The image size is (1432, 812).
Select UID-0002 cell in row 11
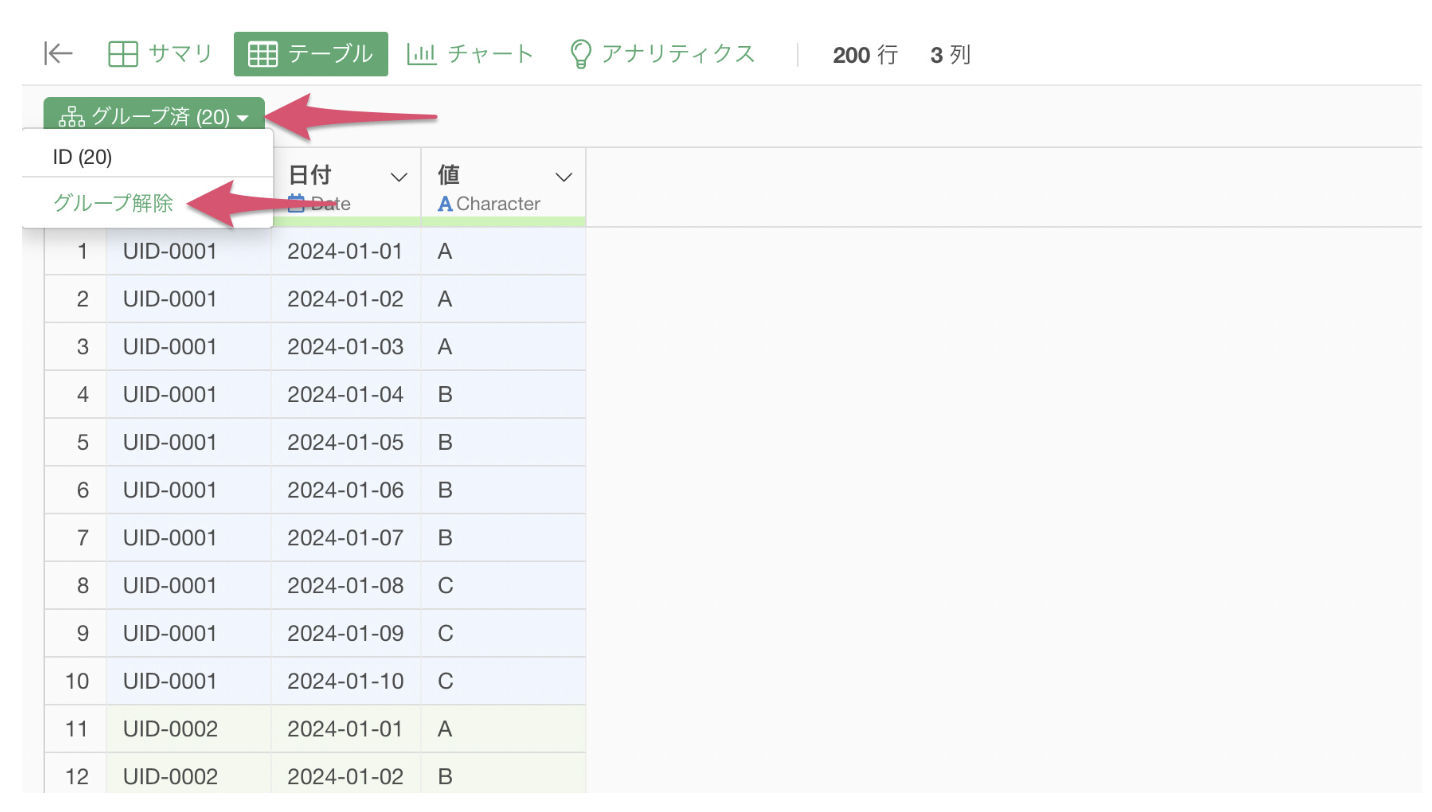click(x=189, y=729)
